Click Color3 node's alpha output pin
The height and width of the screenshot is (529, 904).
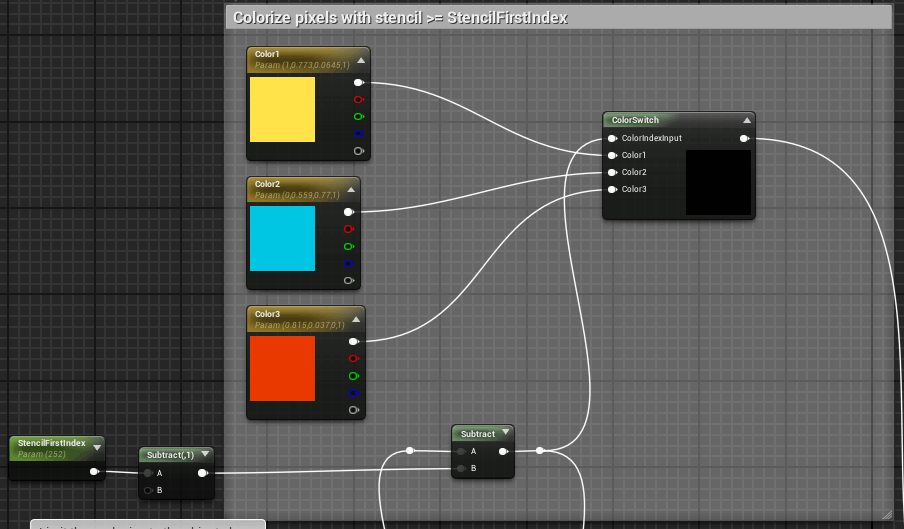[x=353, y=410]
